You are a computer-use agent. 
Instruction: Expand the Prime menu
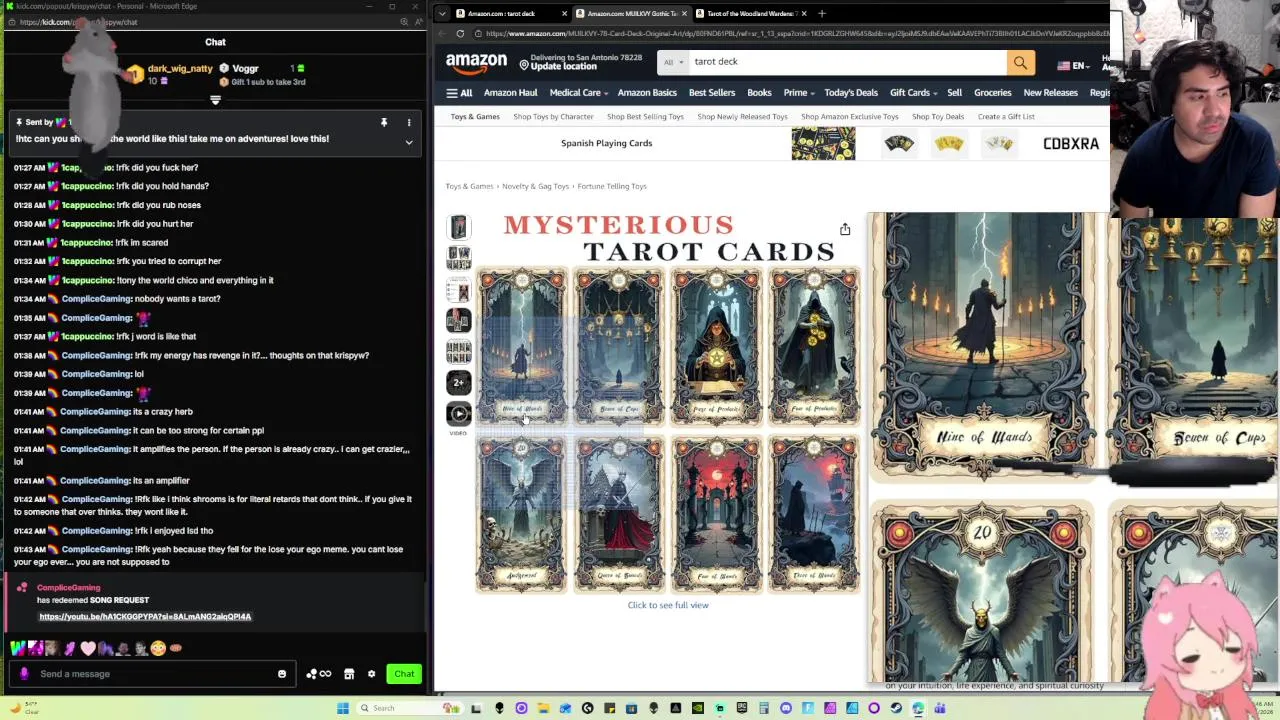pos(798,93)
